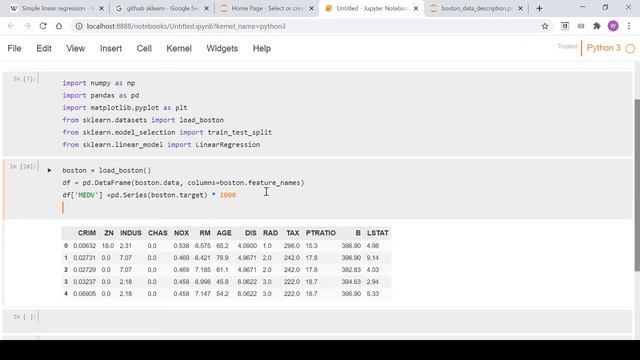Click the 2.94 LSTAT value
Viewport: 640px width, 360px height.
click(373, 282)
